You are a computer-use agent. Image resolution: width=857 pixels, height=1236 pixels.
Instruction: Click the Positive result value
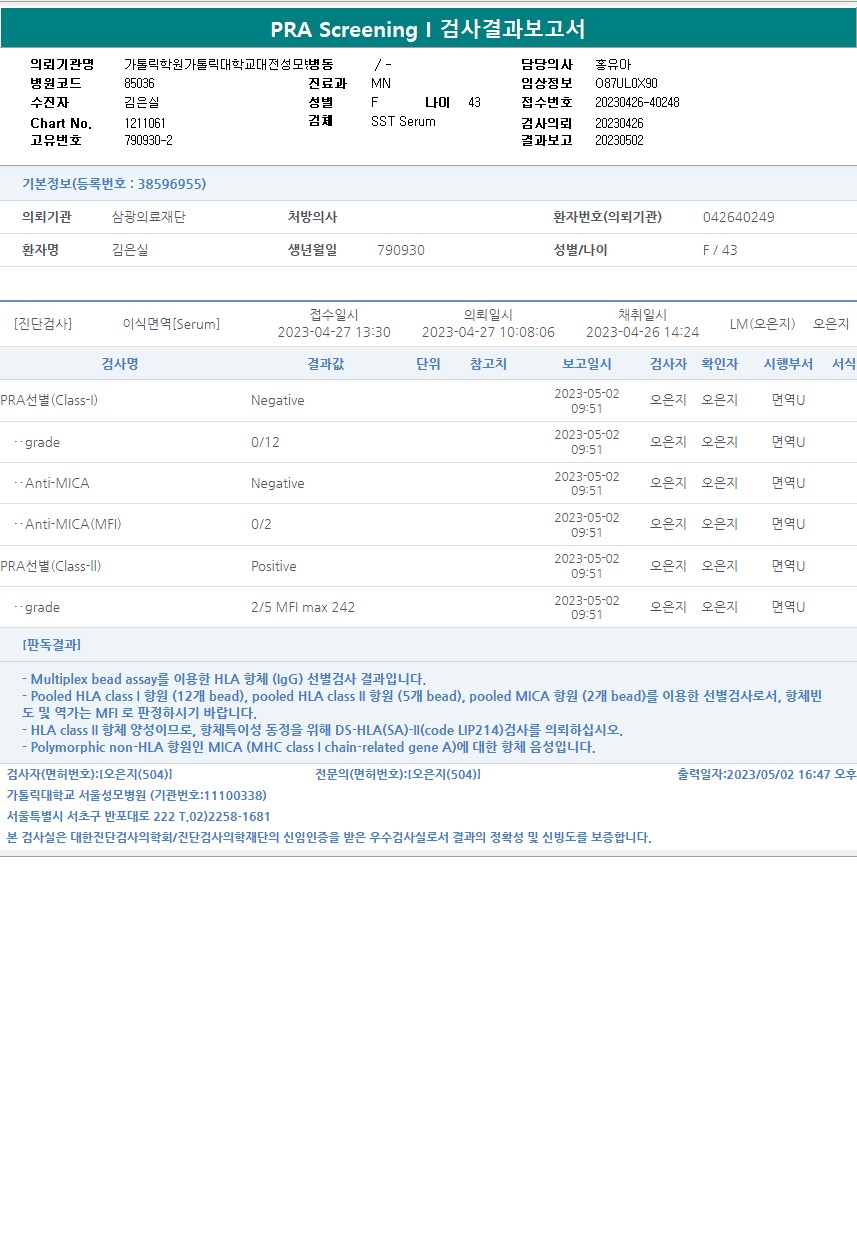(274, 566)
